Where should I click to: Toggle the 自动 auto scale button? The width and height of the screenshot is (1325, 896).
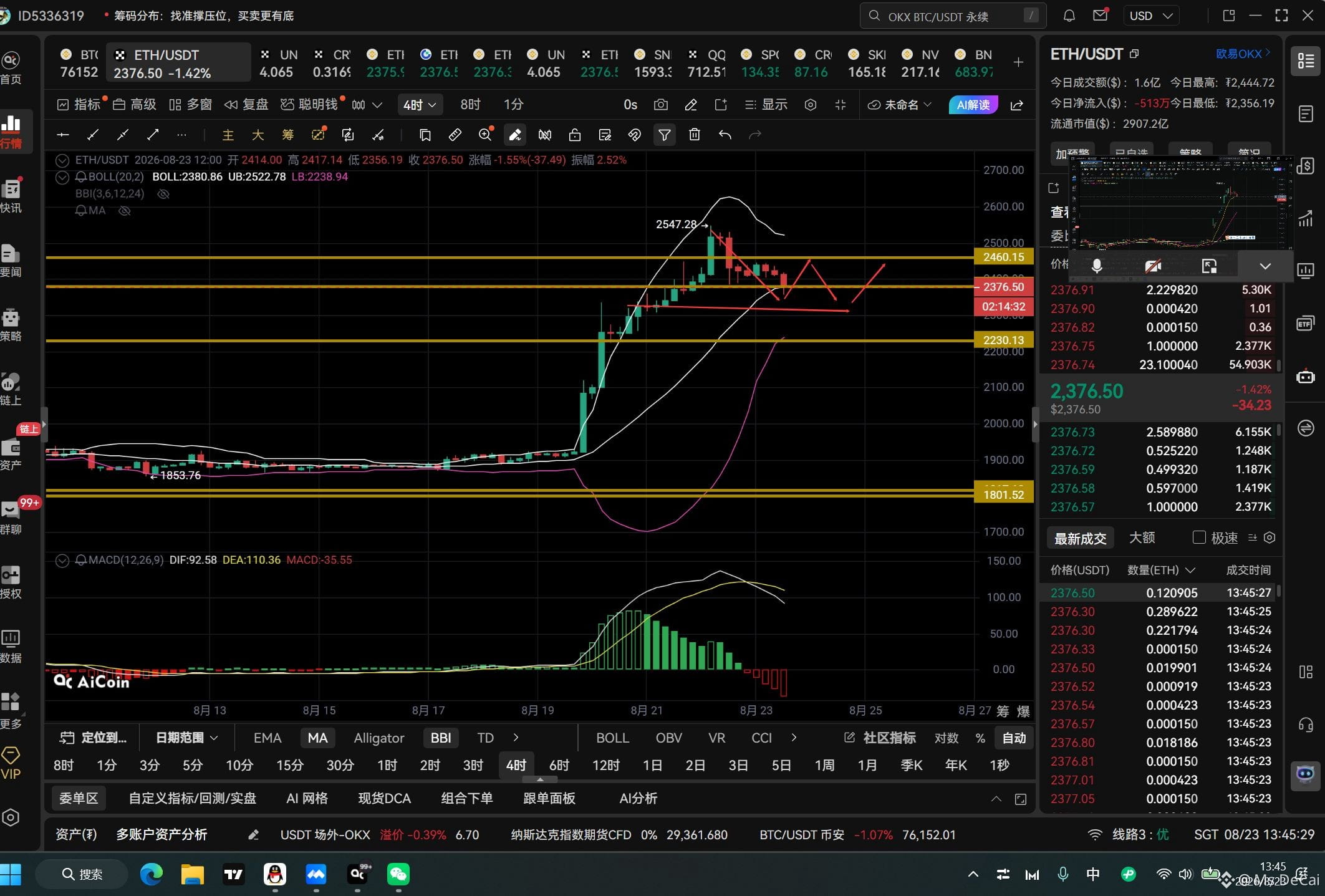[x=1014, y=738]
